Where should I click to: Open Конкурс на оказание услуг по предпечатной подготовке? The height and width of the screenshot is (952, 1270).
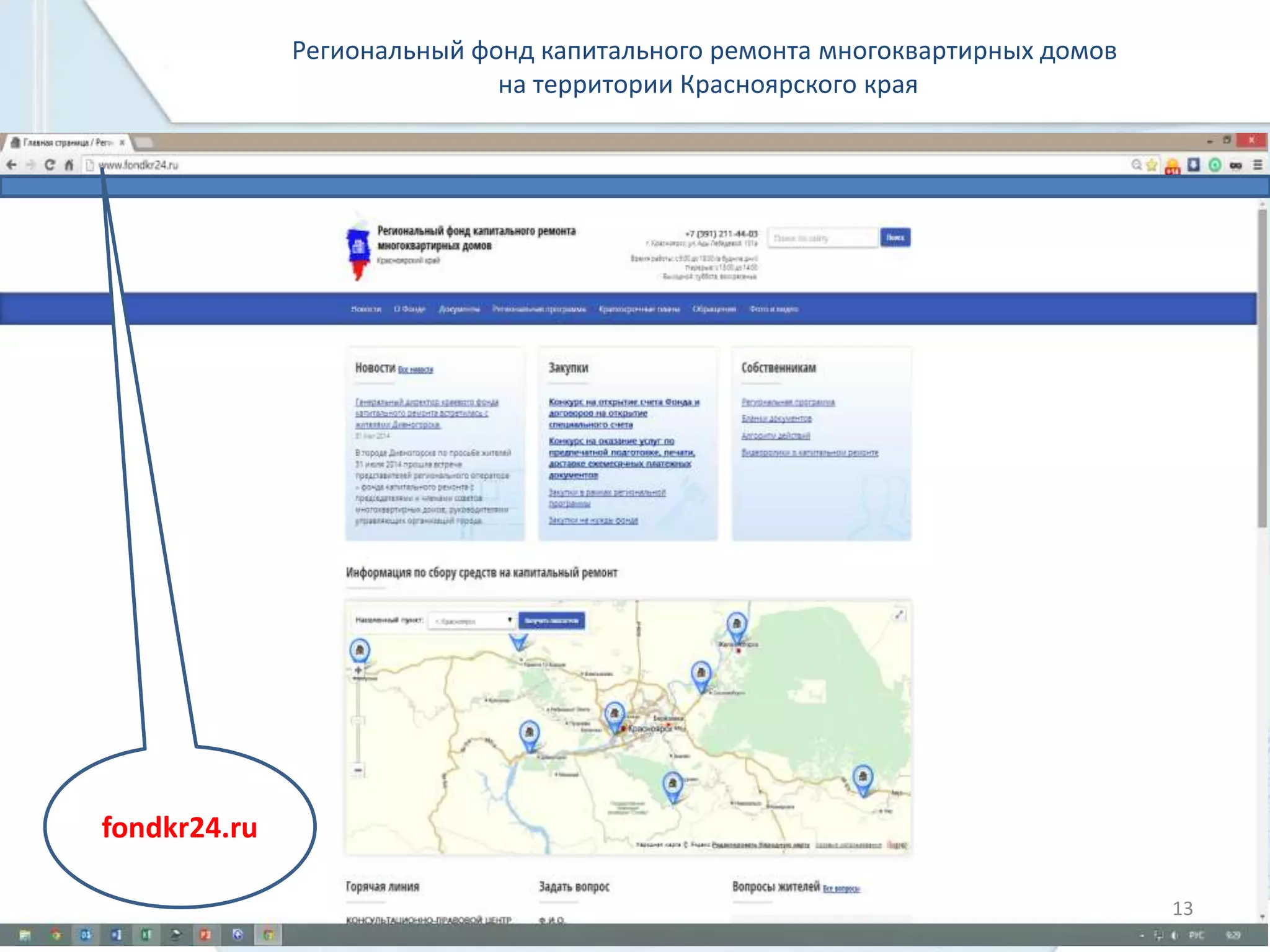[x=621, y=458]
